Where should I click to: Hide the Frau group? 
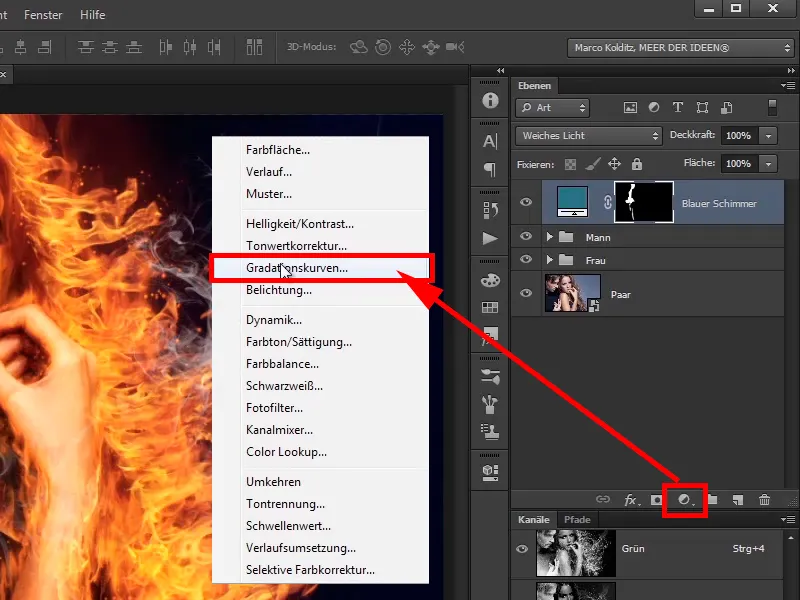click(x=526, y=259)
